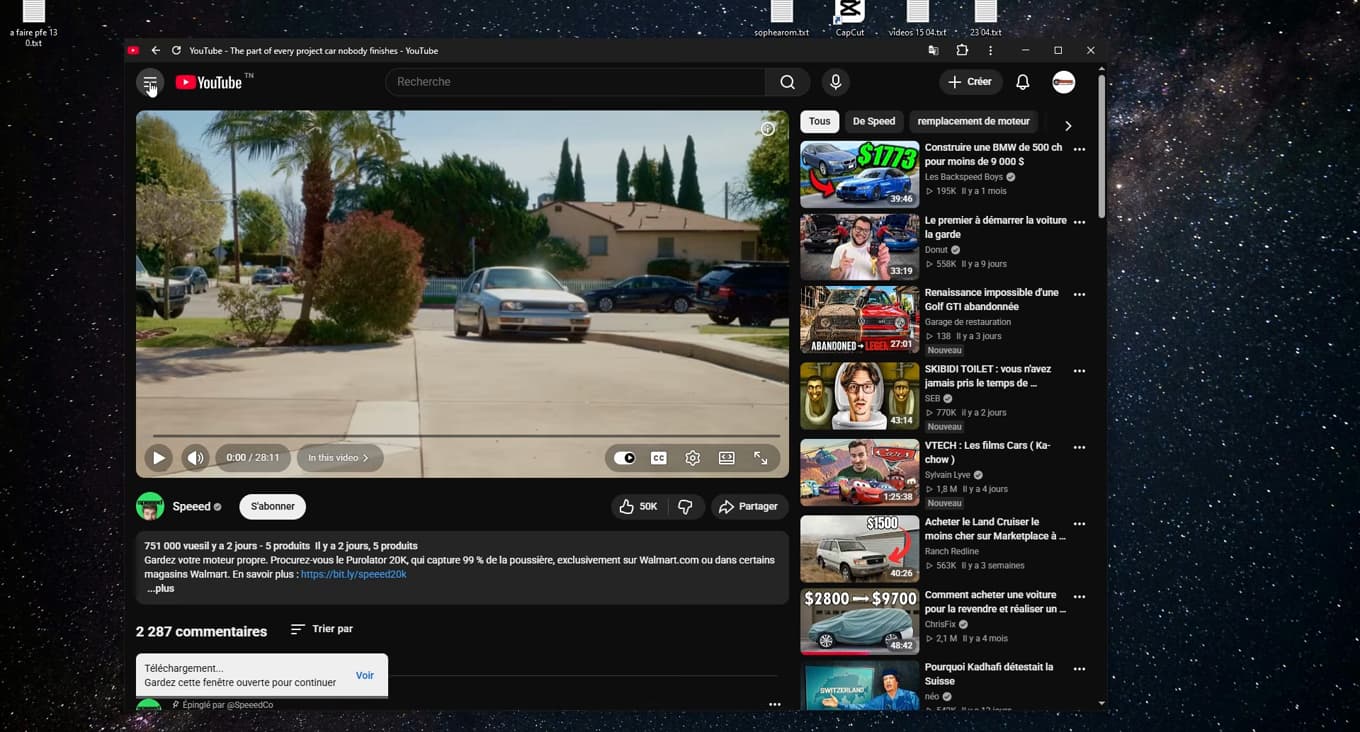1360x732 pixels.
Task: Open options for VTECH Cars video
Action: 1080,447
